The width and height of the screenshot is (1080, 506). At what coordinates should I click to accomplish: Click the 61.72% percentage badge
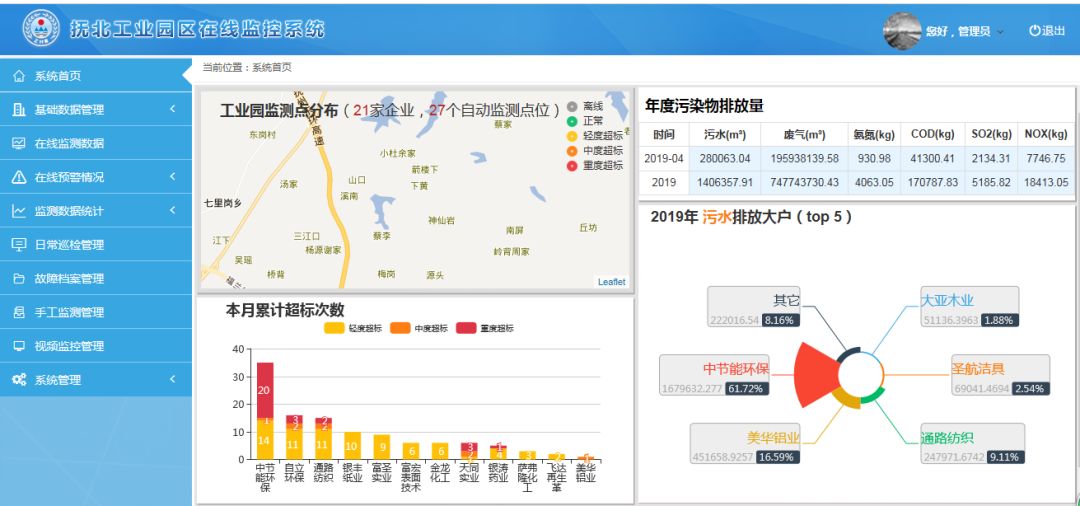point(747,388)
